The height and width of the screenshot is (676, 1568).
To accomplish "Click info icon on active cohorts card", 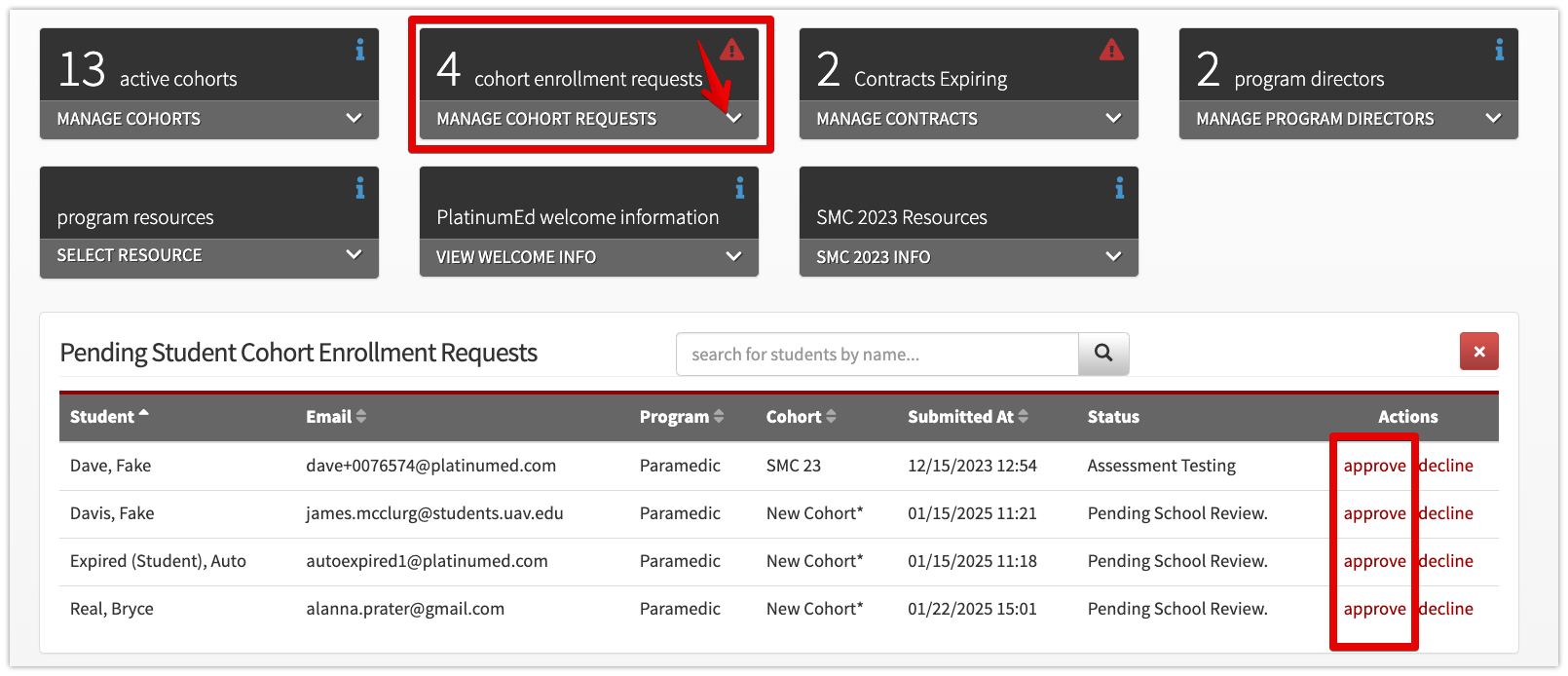I will click(x=360, y=50).
